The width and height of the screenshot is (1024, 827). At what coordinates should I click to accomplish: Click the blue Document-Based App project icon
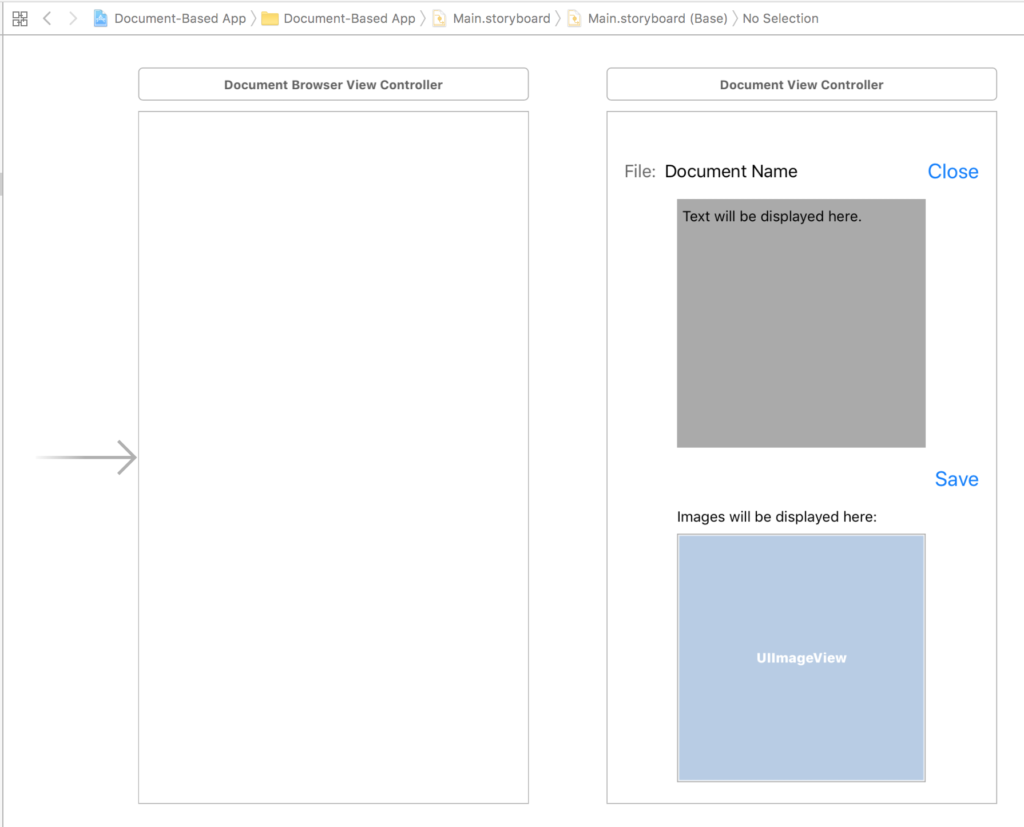pos(100,18)
